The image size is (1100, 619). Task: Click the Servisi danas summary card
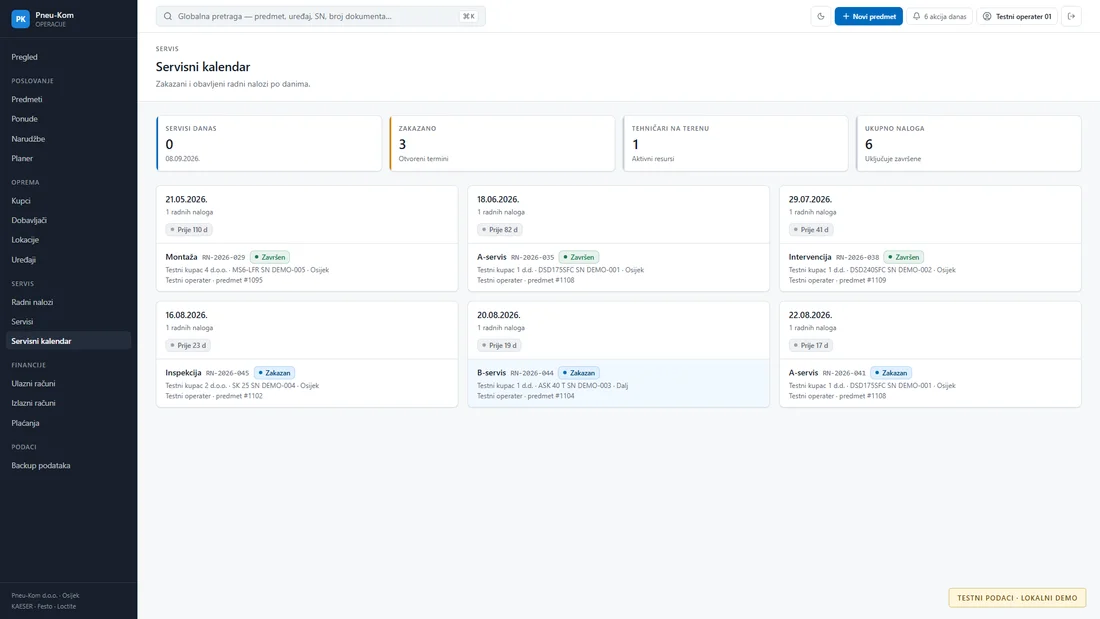pyautogui.click(x=269, y=143)
